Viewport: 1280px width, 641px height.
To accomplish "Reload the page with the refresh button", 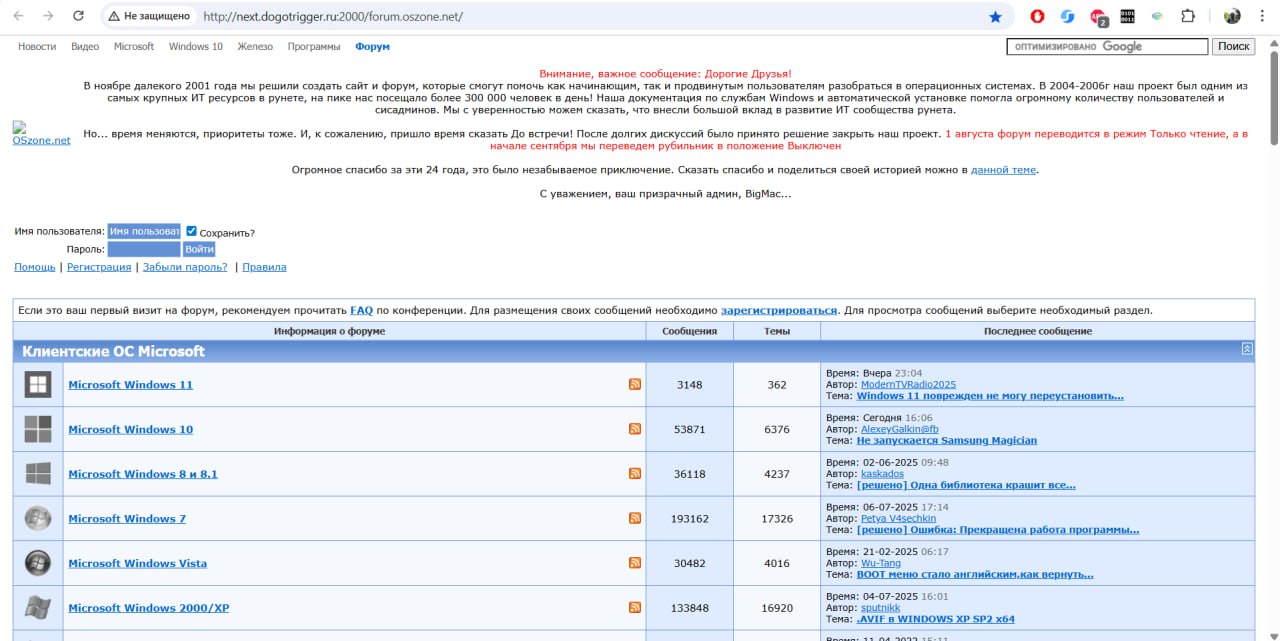I will click(78, 16).
